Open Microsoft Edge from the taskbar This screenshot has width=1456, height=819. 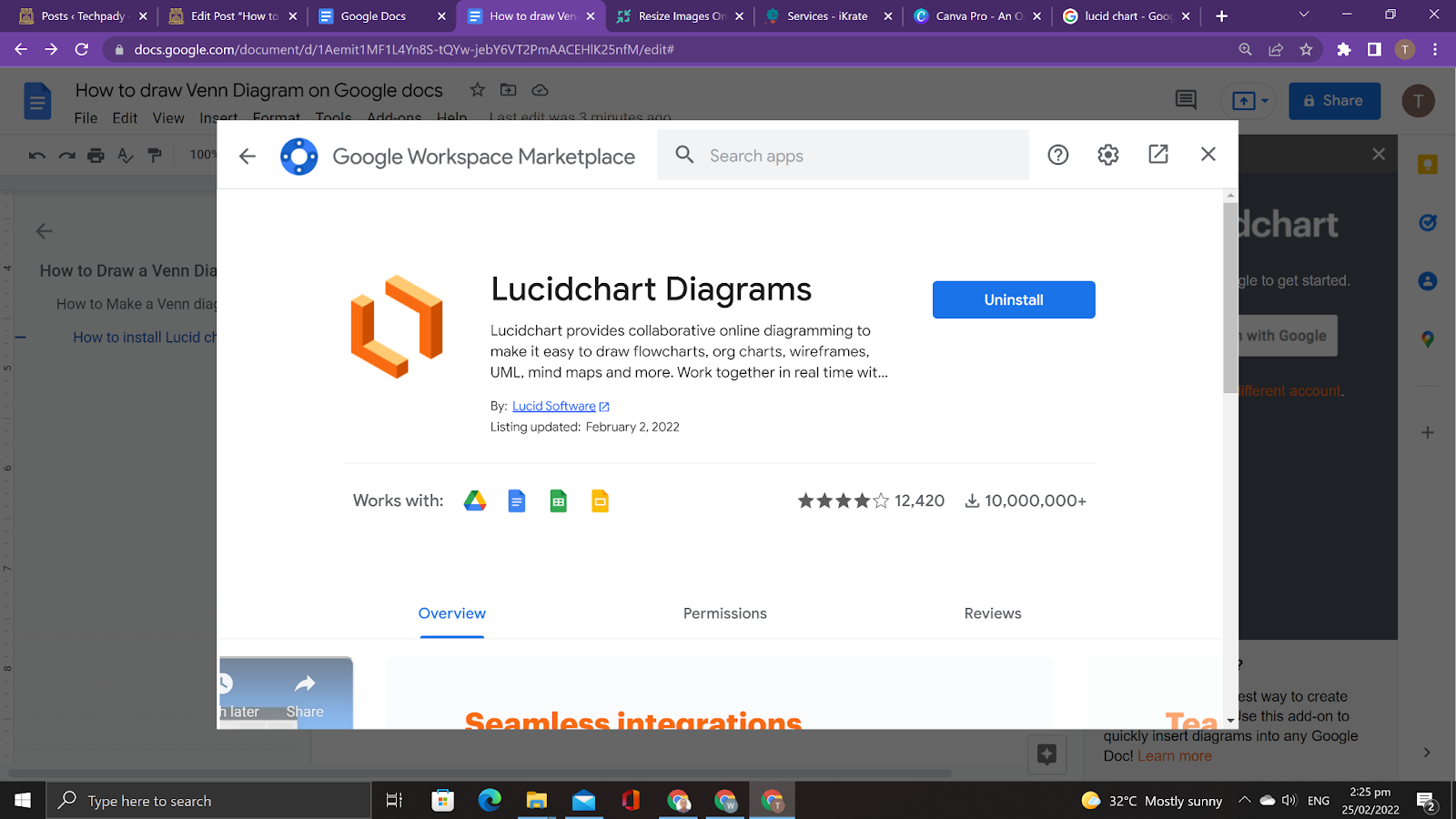click(490, 800)
